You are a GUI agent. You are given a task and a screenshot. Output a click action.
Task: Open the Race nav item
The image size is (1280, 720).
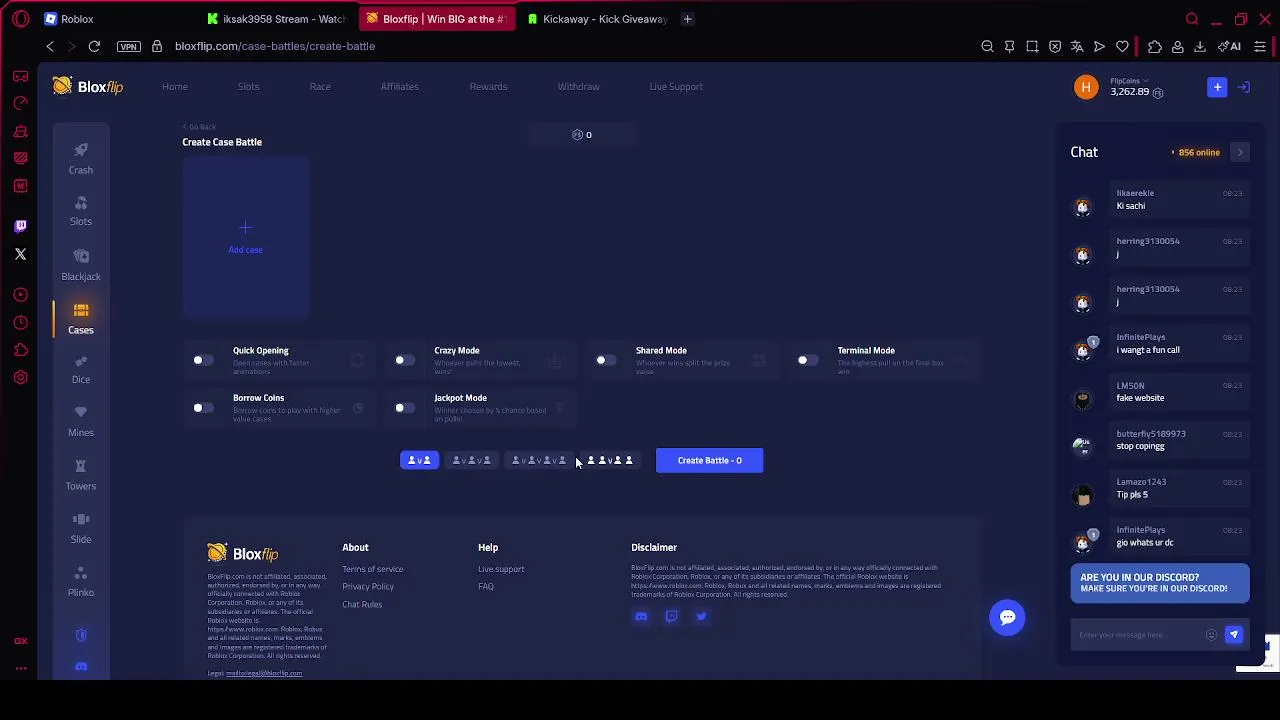click(x=320, y=87)
